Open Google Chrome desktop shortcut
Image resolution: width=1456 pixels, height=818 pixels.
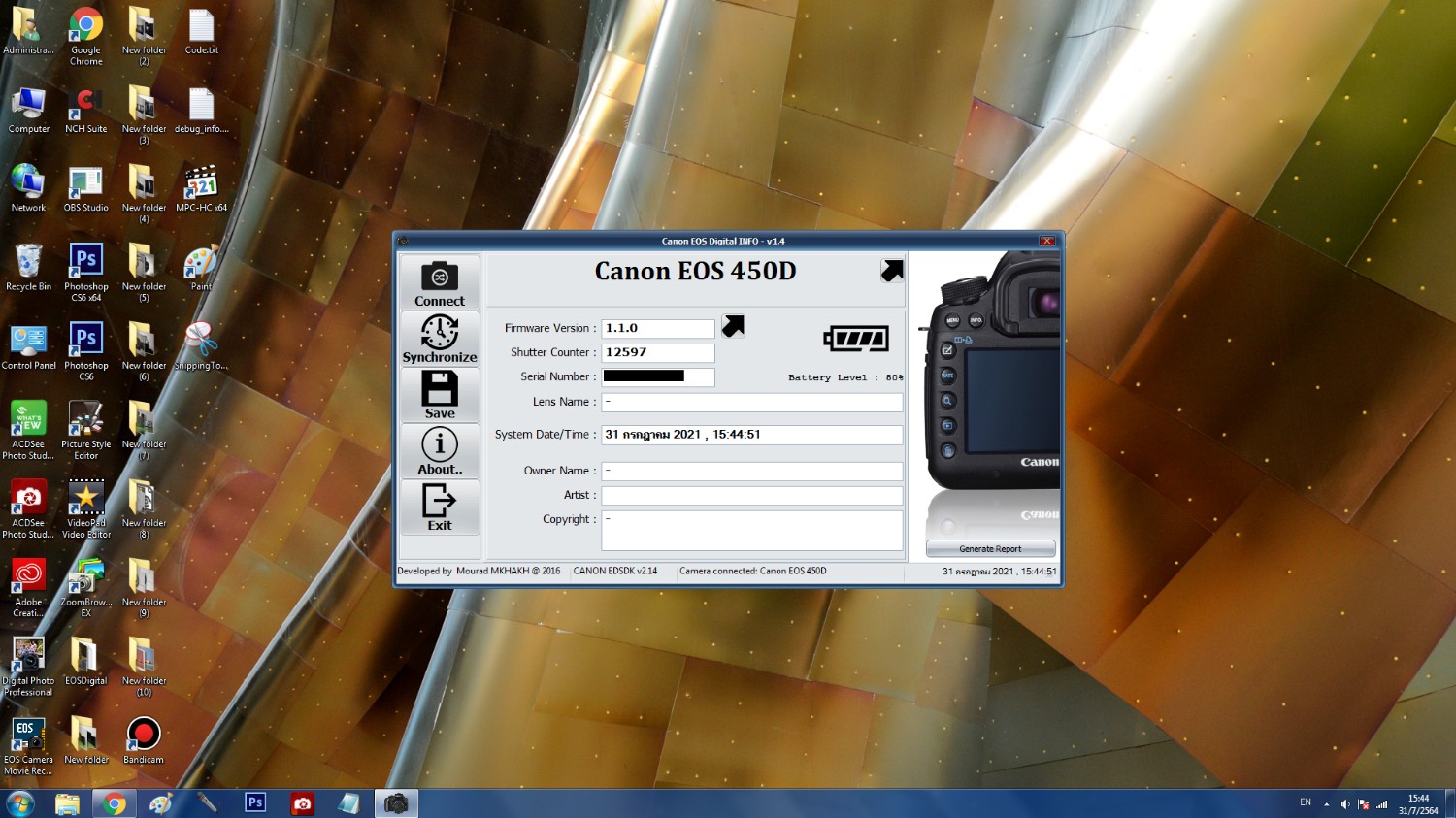tap(85, 37)
